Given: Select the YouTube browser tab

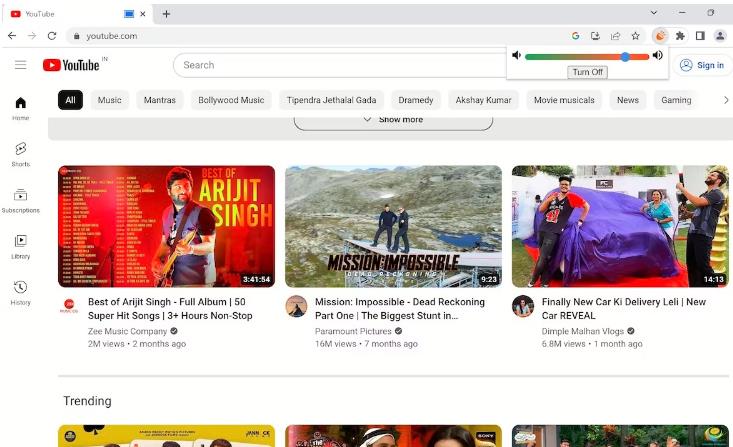Looking at the screenshot, I should click(77, 14).
